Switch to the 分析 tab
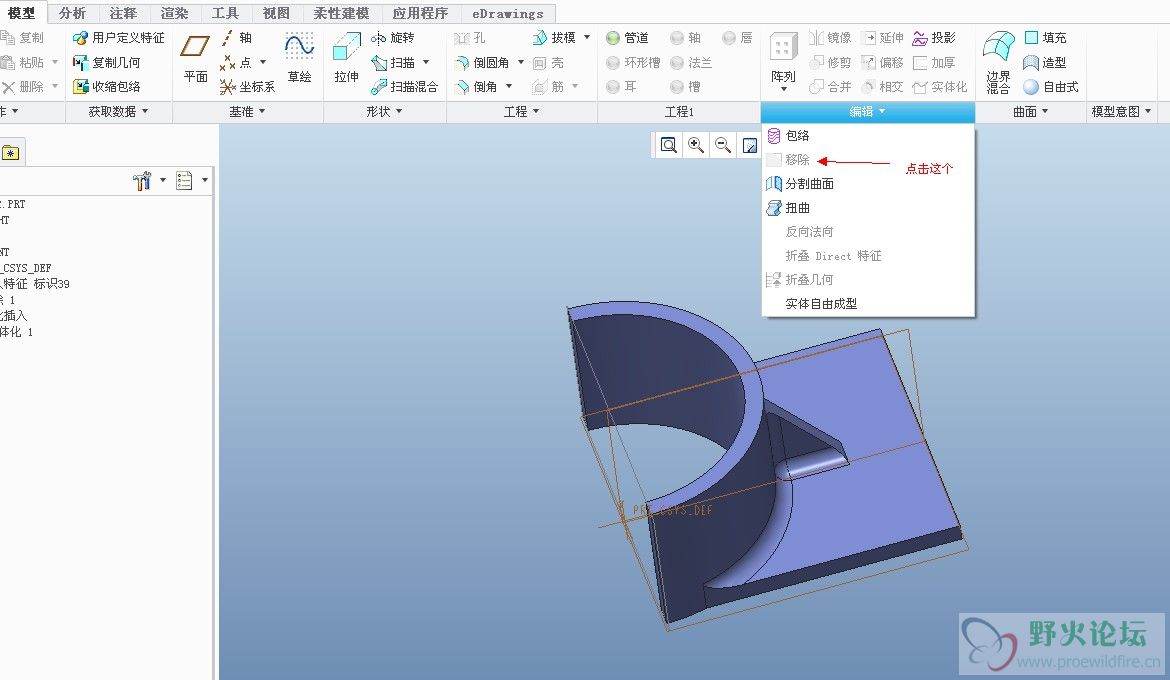 72,13
